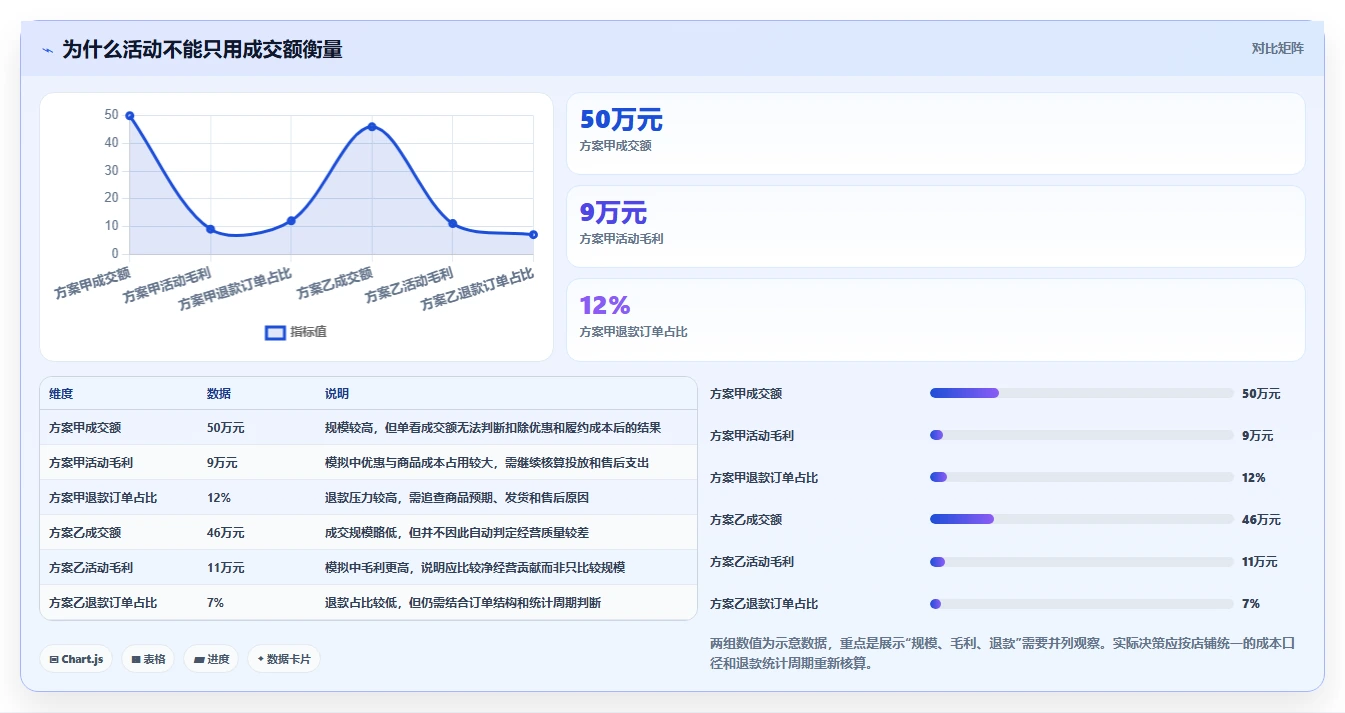
Task: Click the description starting 模拟中优惠与商品成本
Action: (487, 462)
